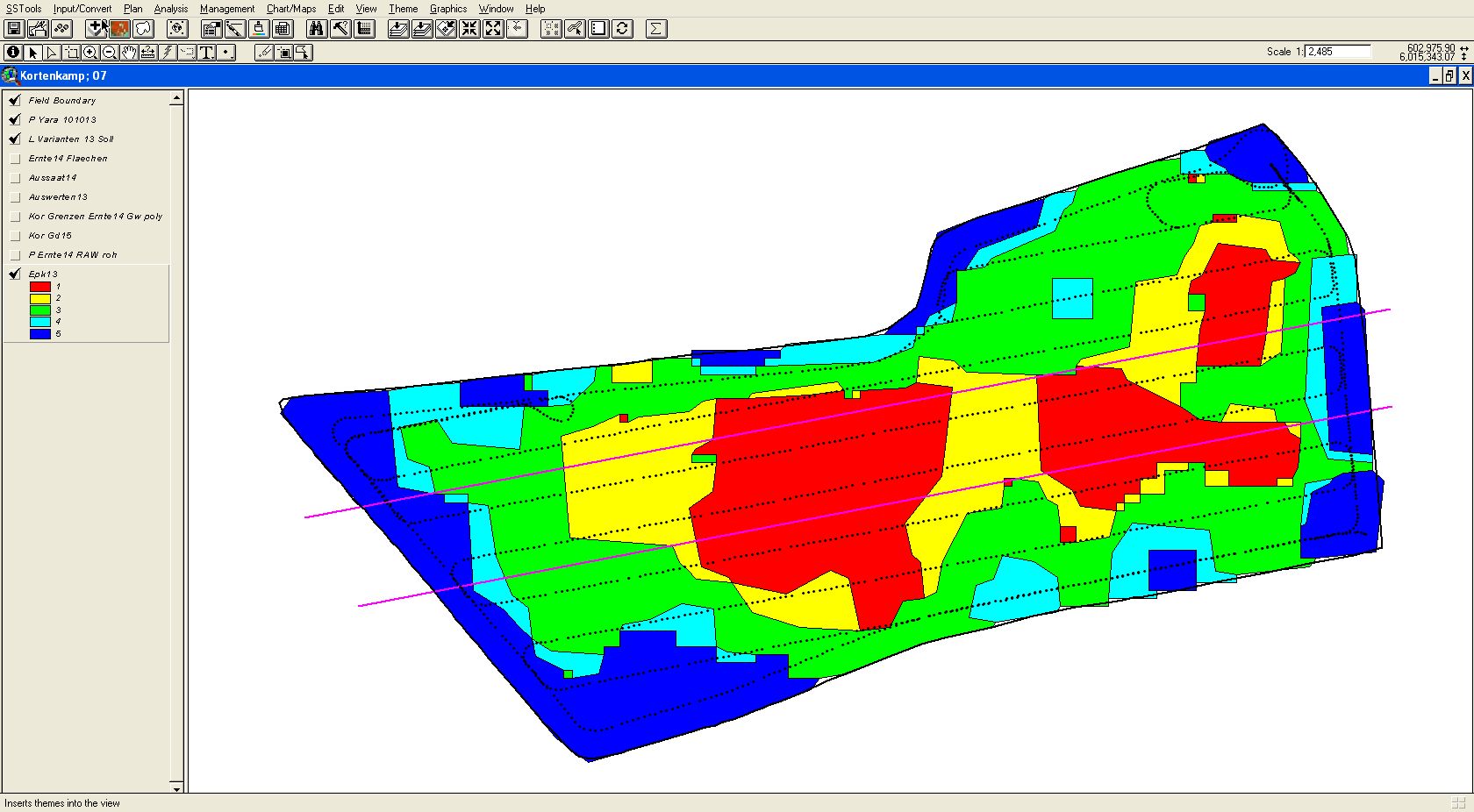
Task: Click the Sigma summary statistics icon
Action: pyautogui.click(x=655, y=29)
